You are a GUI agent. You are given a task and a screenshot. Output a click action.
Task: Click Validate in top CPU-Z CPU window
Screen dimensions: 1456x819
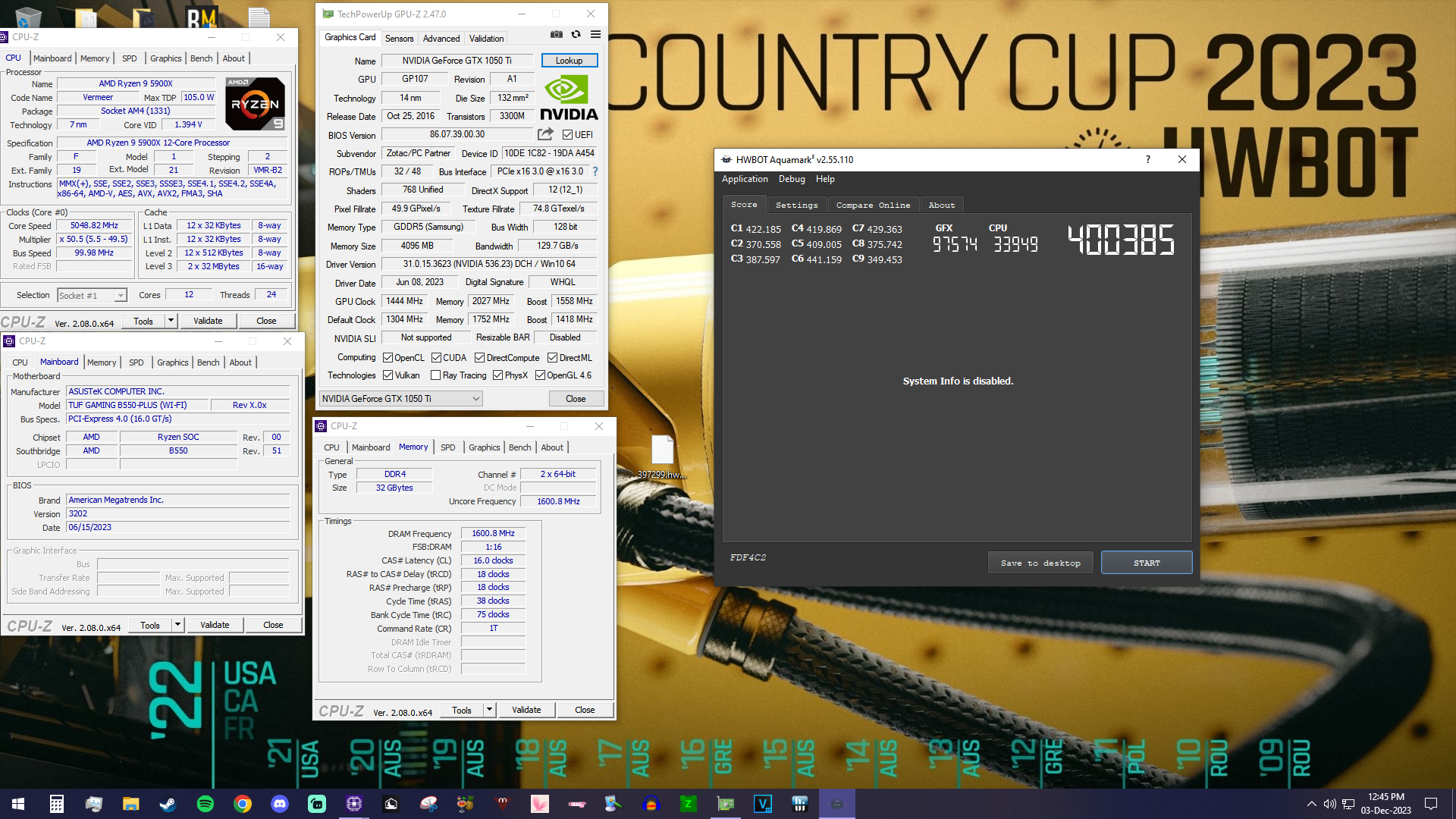[208, 321]
